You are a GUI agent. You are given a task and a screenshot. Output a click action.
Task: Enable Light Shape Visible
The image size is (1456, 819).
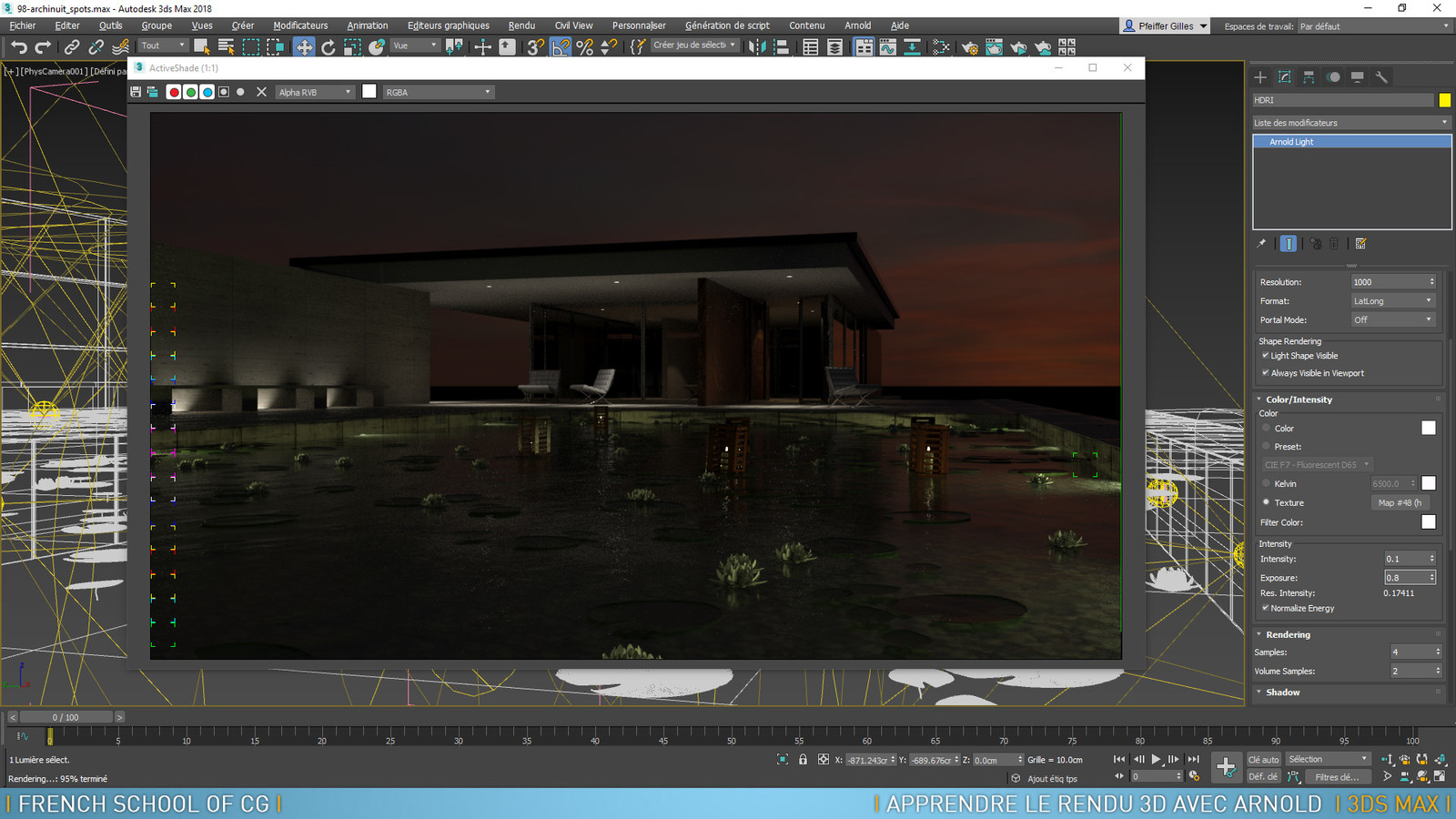[1265, 355]
